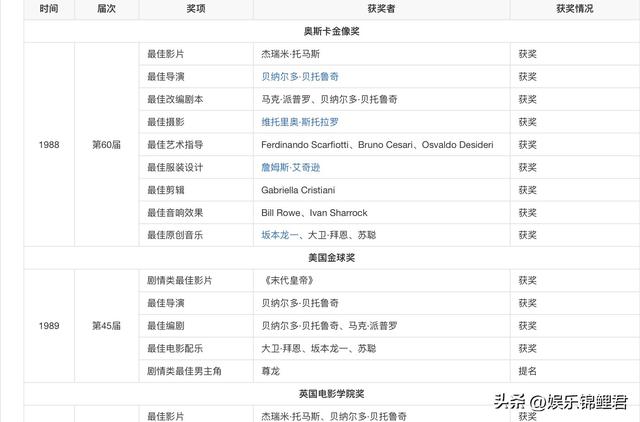Select 杰瑞米·托马斯 in the Oscar 最佳影片 row
Viewport: 640px width, 422px height.
click(291, 54)
